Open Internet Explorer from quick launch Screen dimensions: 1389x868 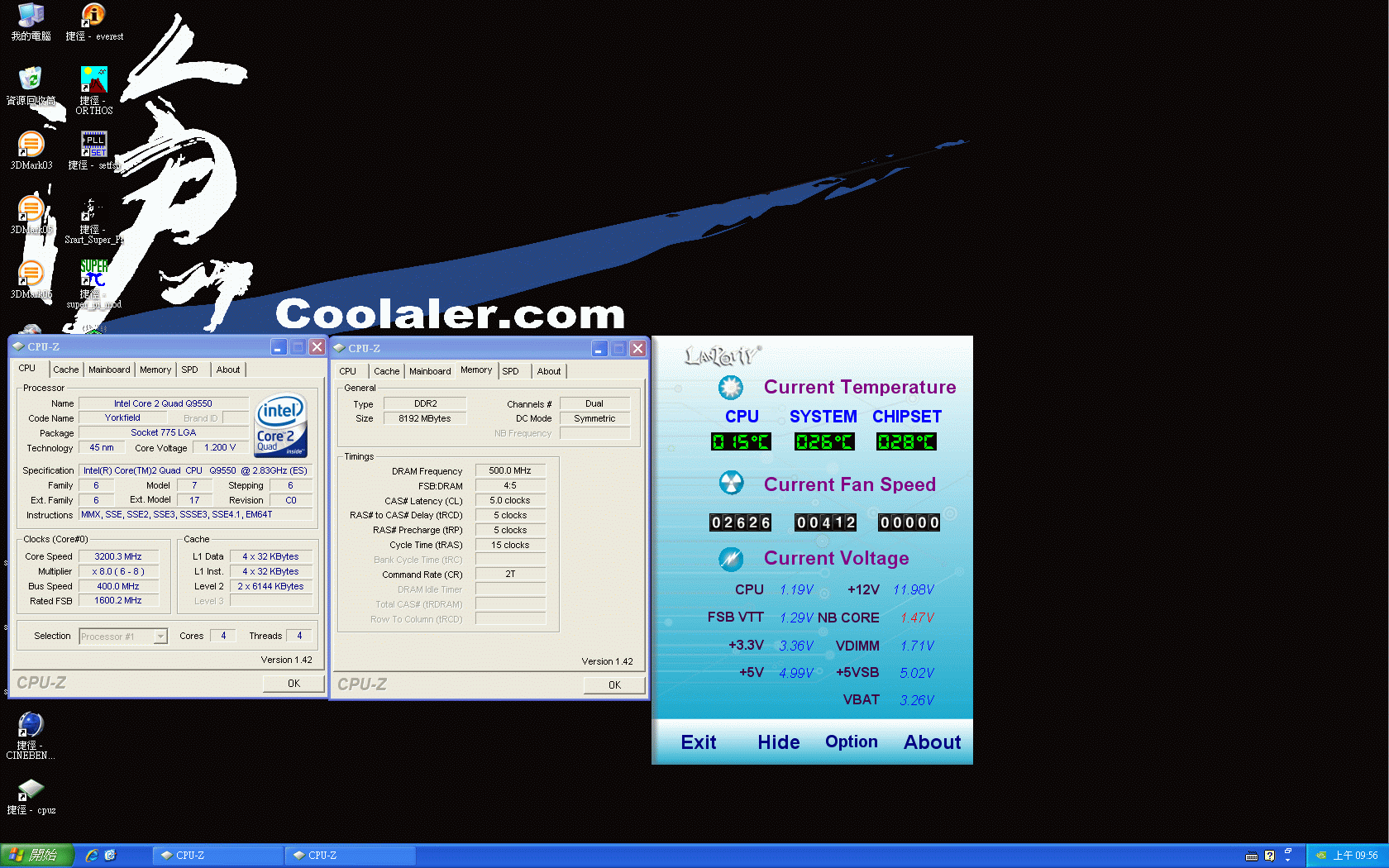[92, 856]
